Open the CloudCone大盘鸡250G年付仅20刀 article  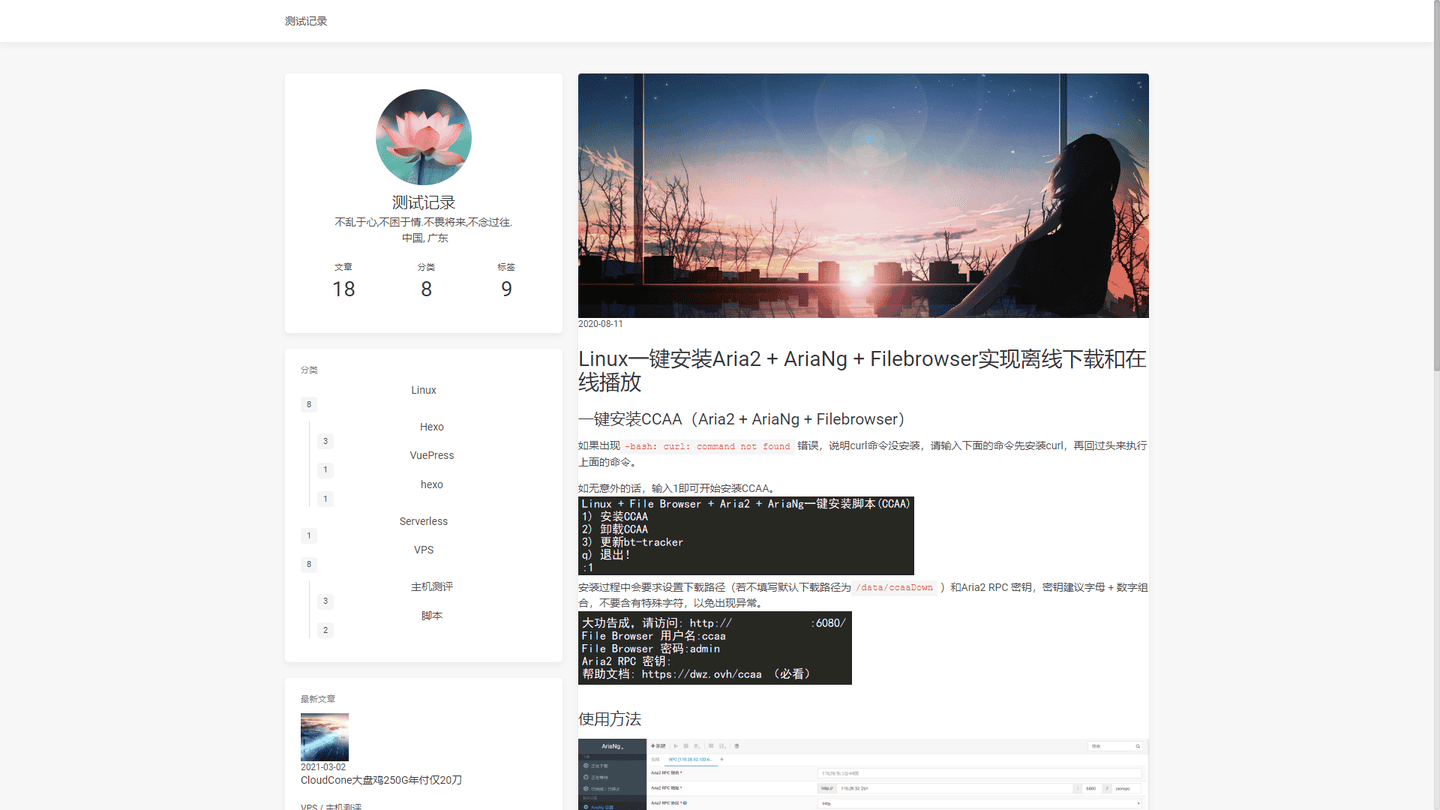tap(381, 780)
